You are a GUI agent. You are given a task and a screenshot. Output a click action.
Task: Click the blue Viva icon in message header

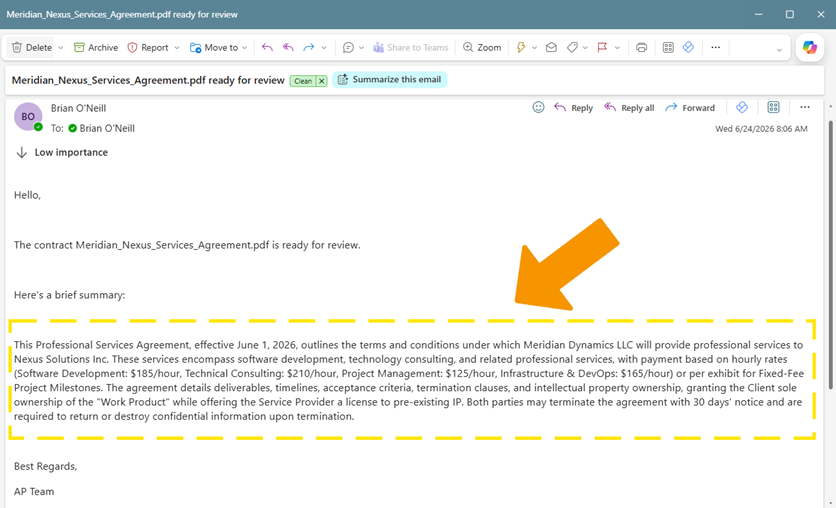[x=742, y=108]
